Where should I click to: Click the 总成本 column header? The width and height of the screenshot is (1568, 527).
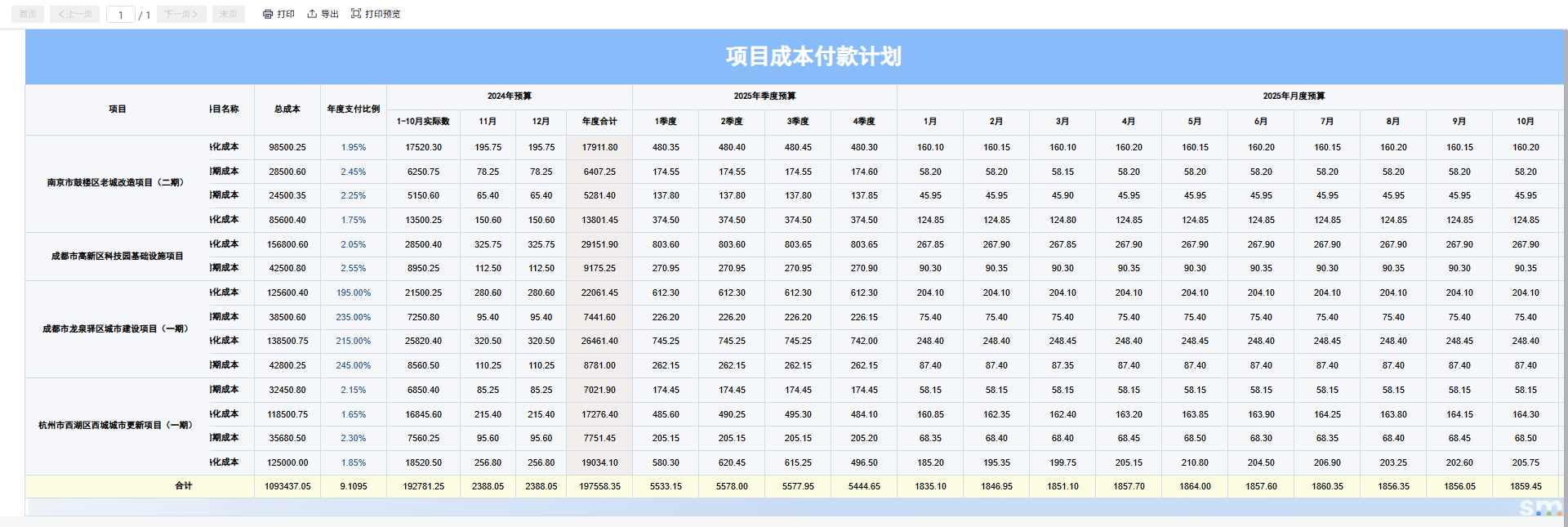(x=287, y=109)
